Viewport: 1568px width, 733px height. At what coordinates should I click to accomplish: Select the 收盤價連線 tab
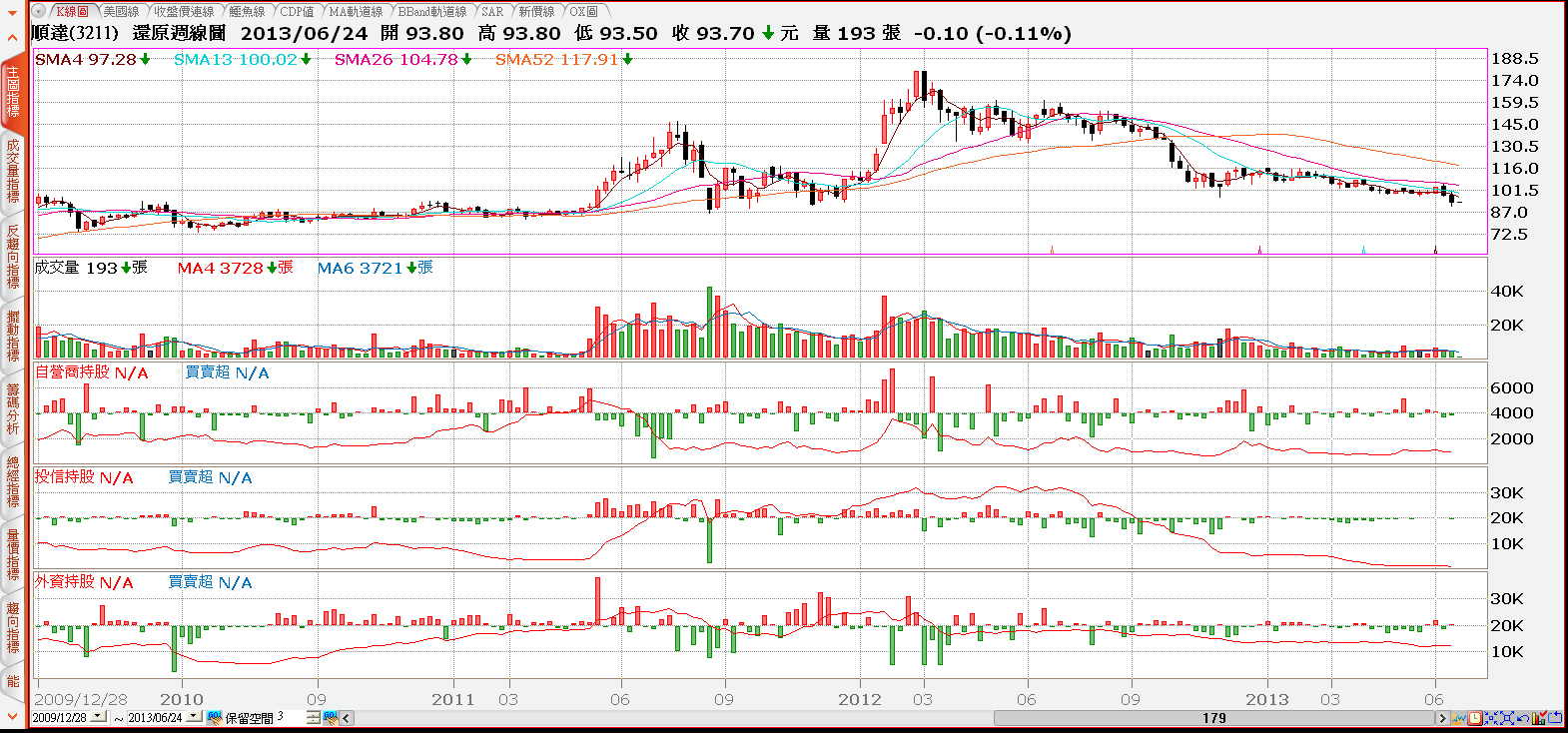(184, 11)
